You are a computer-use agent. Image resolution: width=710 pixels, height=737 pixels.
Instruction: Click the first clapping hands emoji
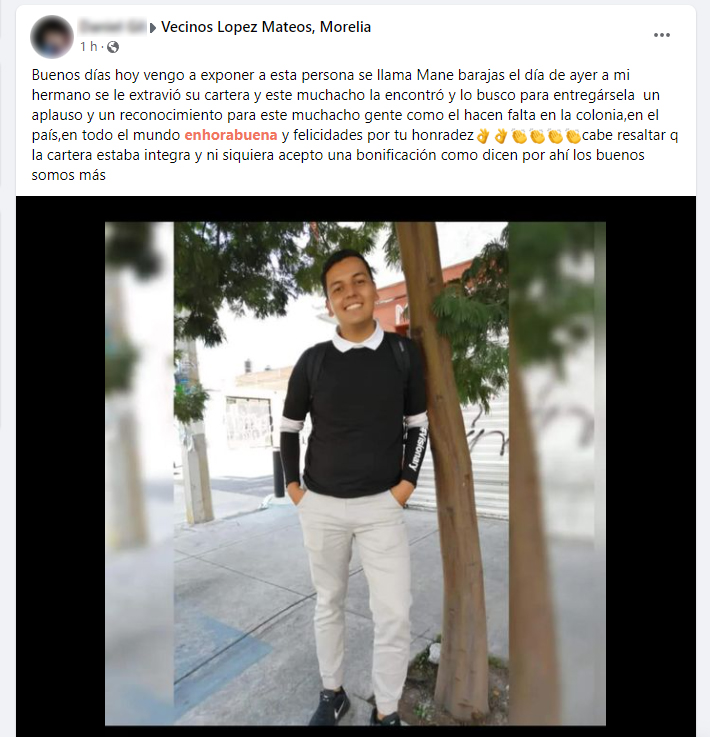pos(519,136)
